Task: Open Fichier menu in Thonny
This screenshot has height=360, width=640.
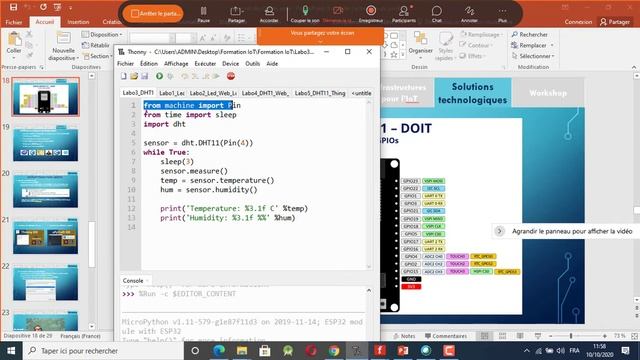Action: (x=125, y=64)
